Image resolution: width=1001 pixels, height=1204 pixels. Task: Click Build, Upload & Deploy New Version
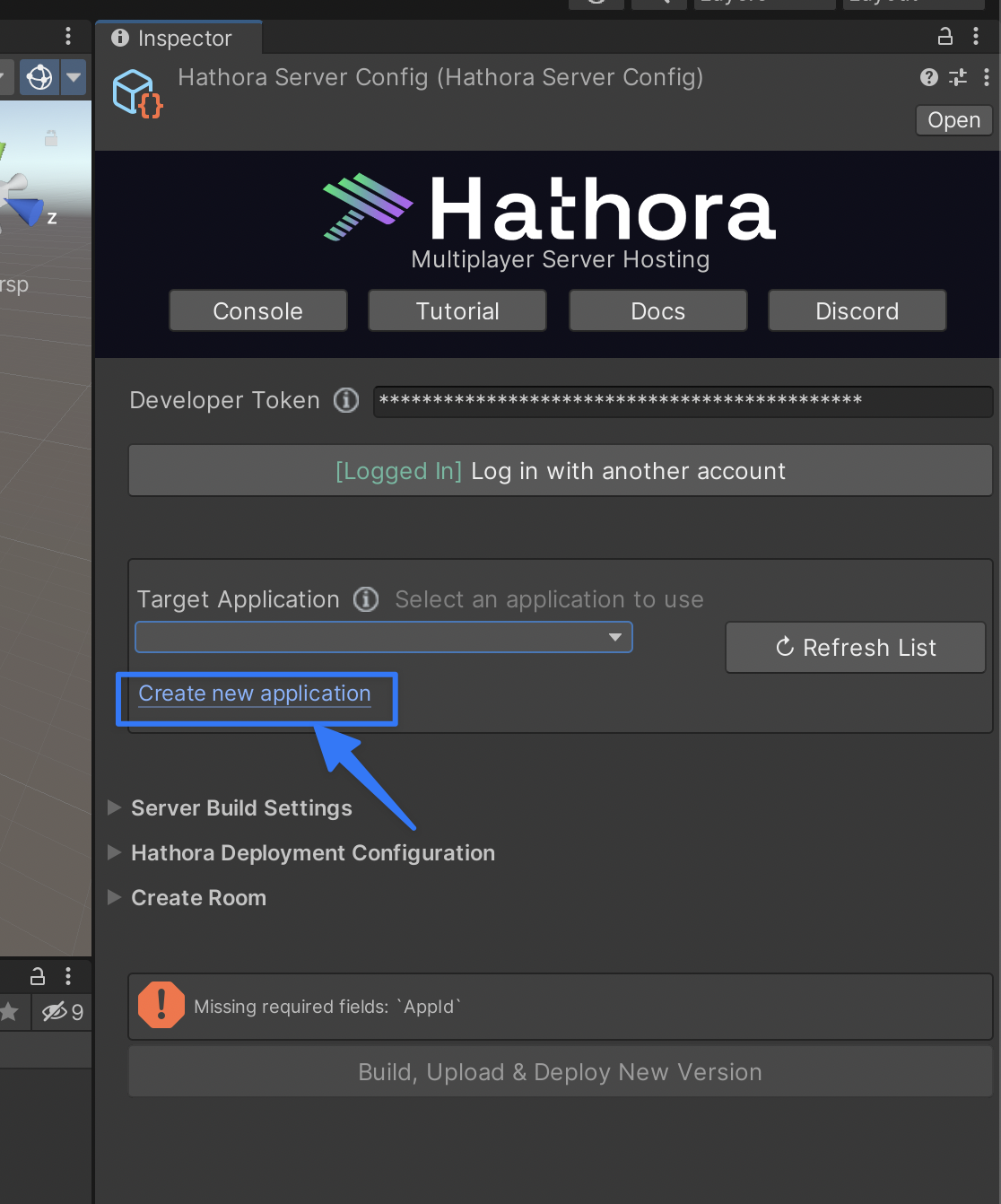tap(561, 1072)
